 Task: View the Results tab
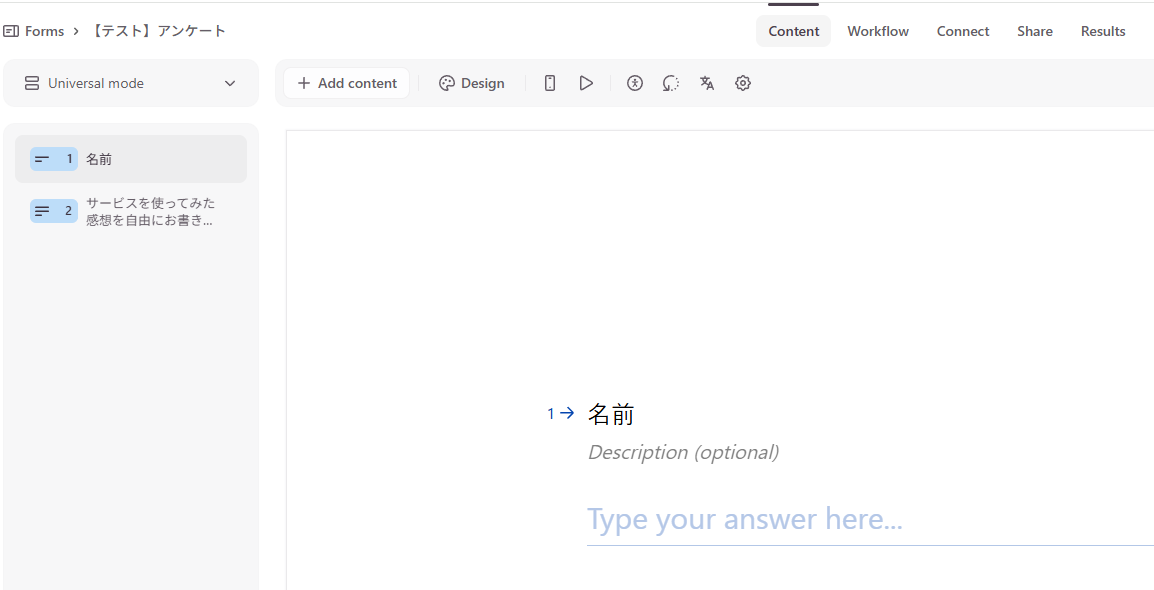pos(1103,31)
